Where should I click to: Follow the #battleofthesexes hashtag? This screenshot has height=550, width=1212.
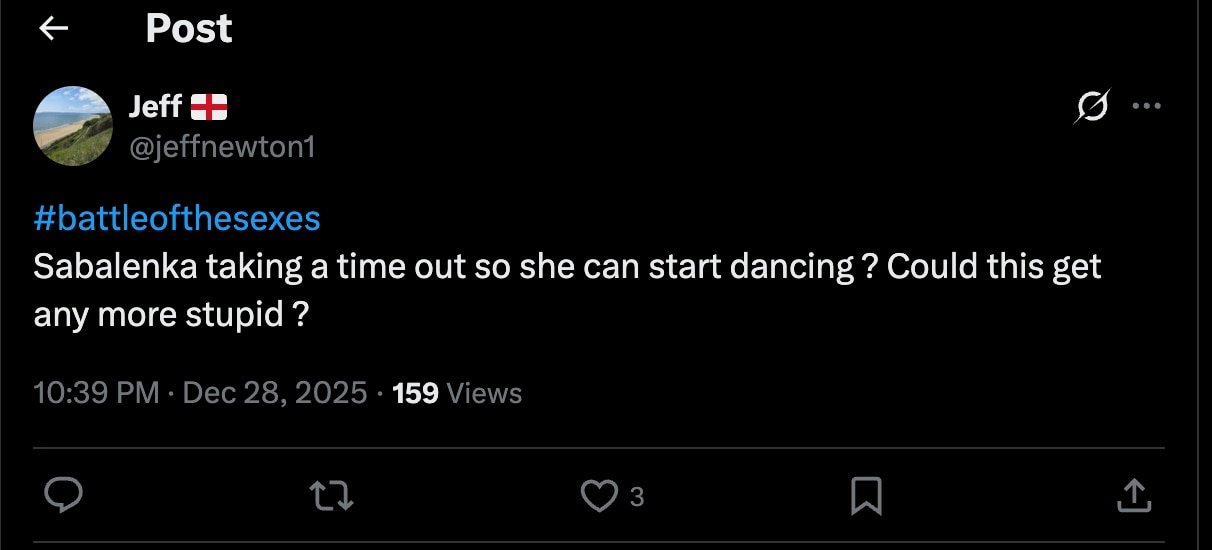click(177, 219)
